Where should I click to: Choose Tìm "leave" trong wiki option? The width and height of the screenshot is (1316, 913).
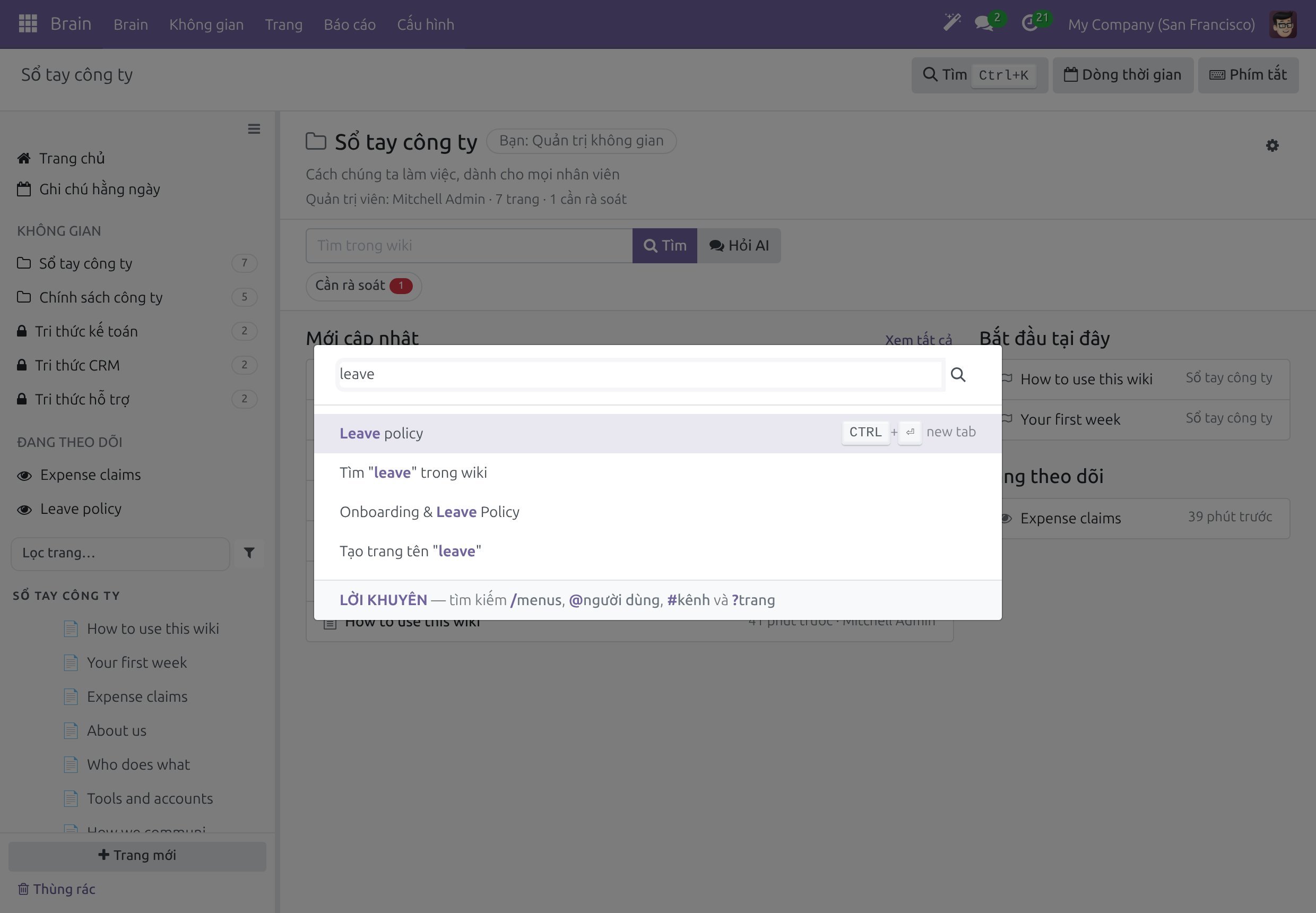tap(657, 472)
